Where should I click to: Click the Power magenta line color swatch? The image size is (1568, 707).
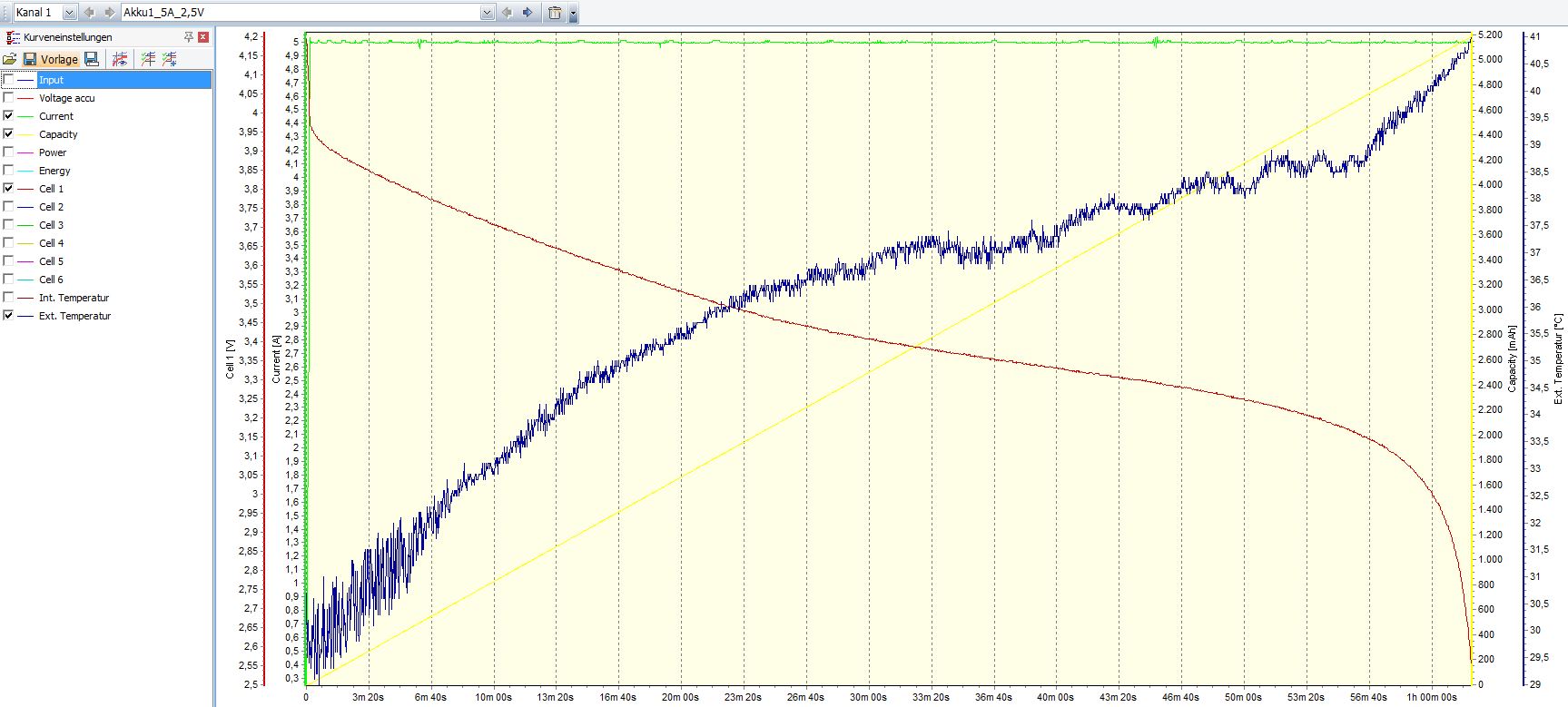(25, 152)
